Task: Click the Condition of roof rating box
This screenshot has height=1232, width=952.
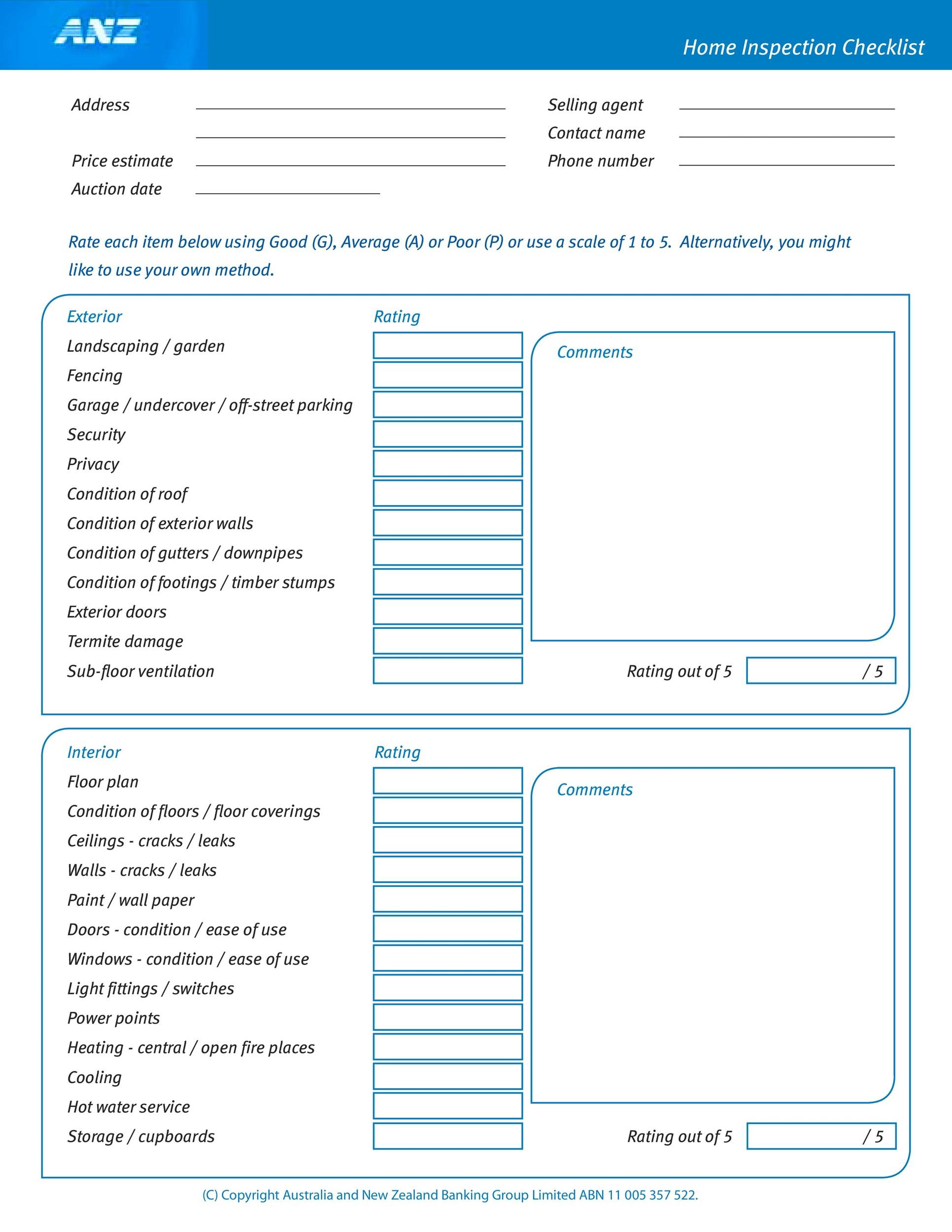Action: (450, 490)
